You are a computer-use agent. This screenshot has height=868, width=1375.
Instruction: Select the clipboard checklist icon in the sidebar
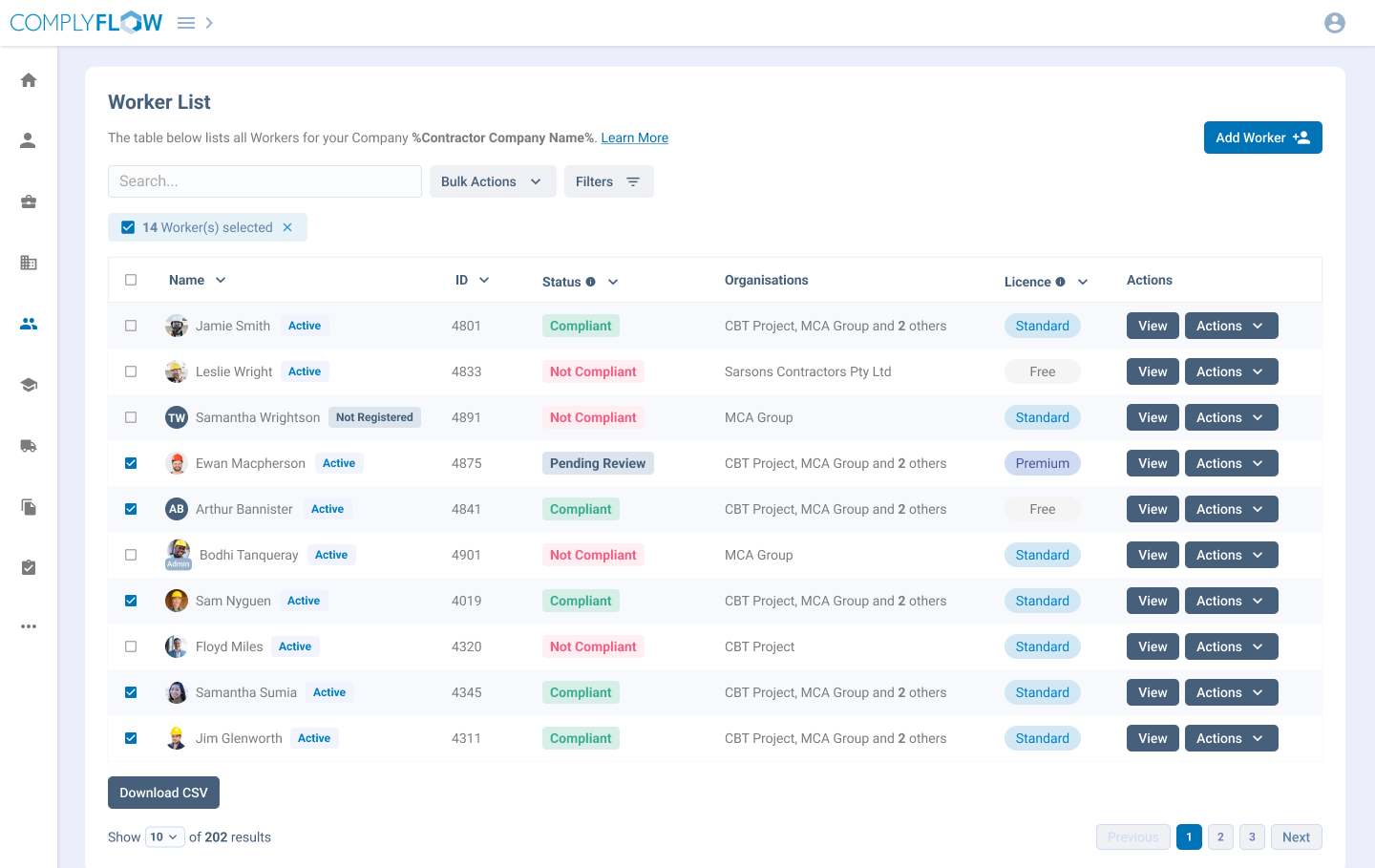[x=29, y=567]
